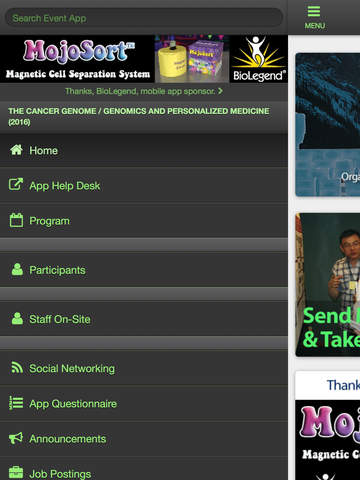Open the Announcements menu entry
The width and height of the screenshot is (360, 480).
click(144, 439)
